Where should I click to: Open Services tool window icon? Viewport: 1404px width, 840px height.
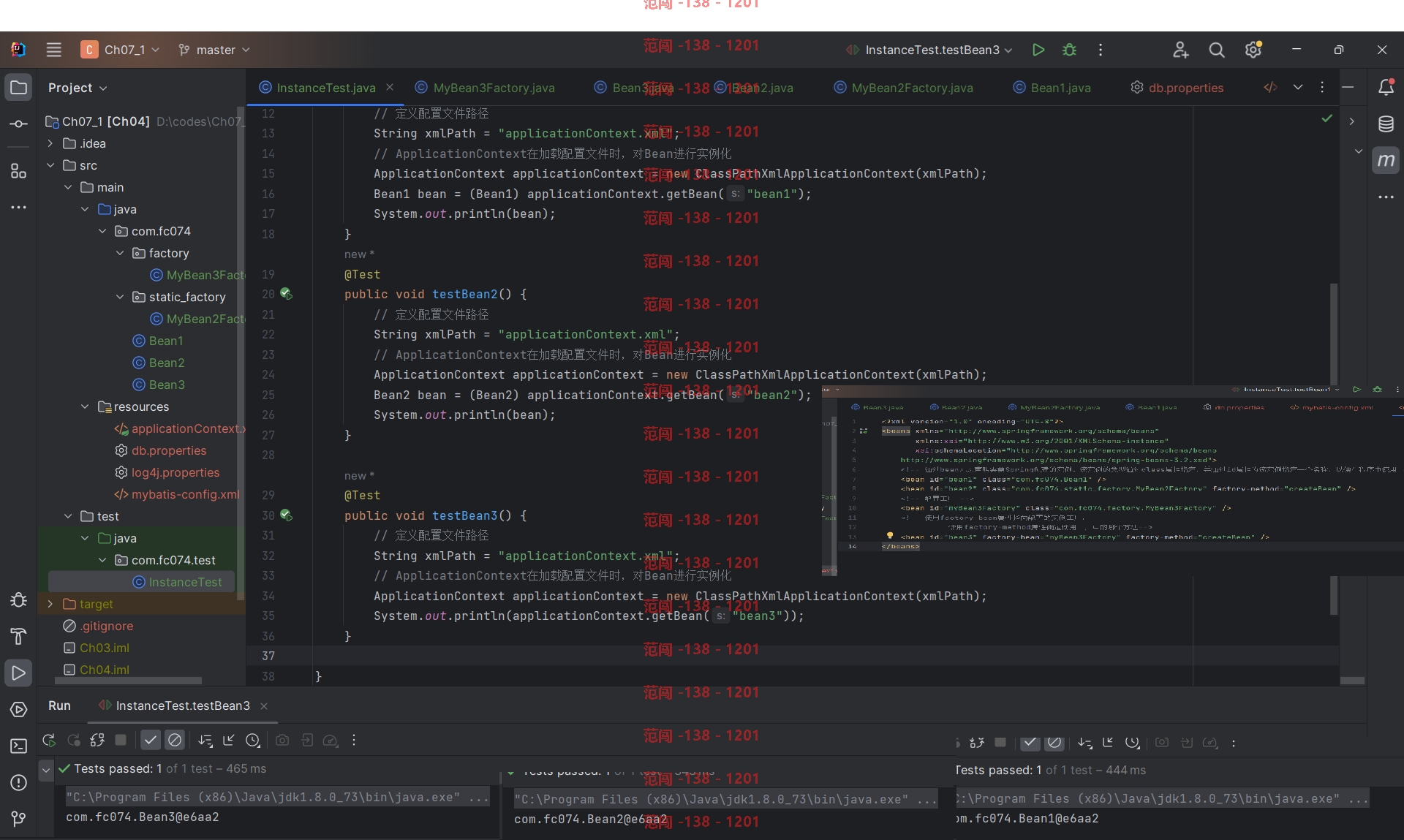[18, 710]
